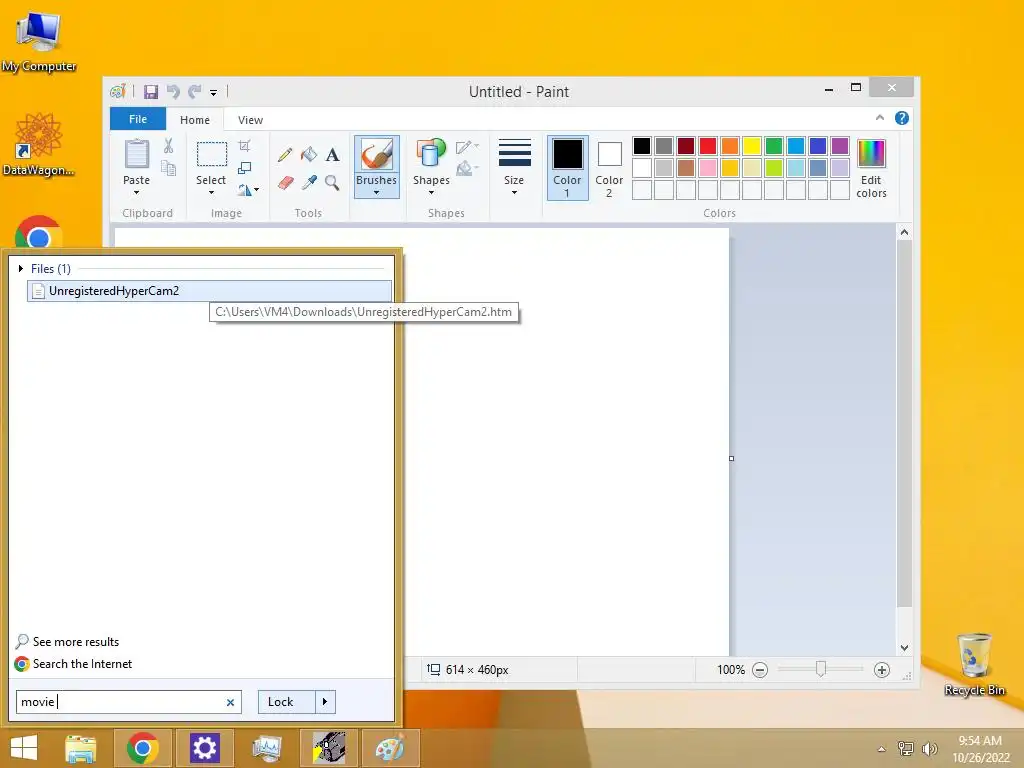The height and width of the screenshot is (768, 1024).
Task: Select the Pencil tool in Paint
Action: 285,155
